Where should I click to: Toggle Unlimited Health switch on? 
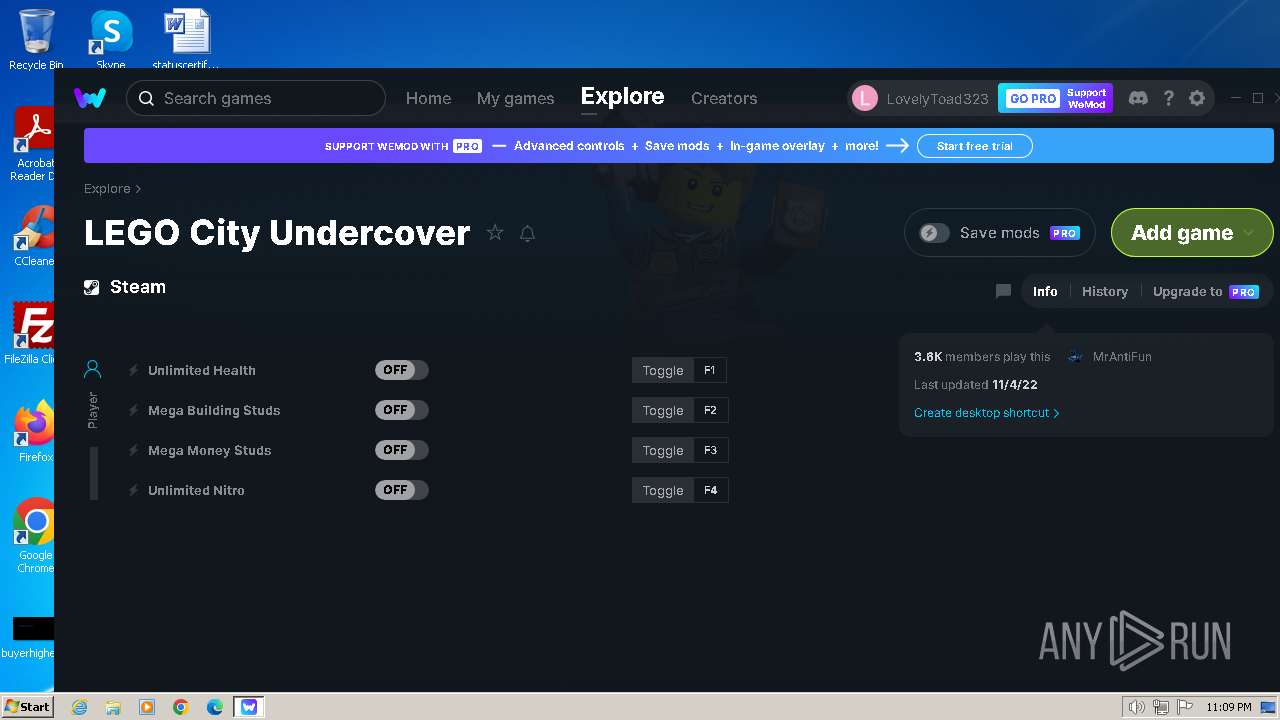[x=402, y=370]
